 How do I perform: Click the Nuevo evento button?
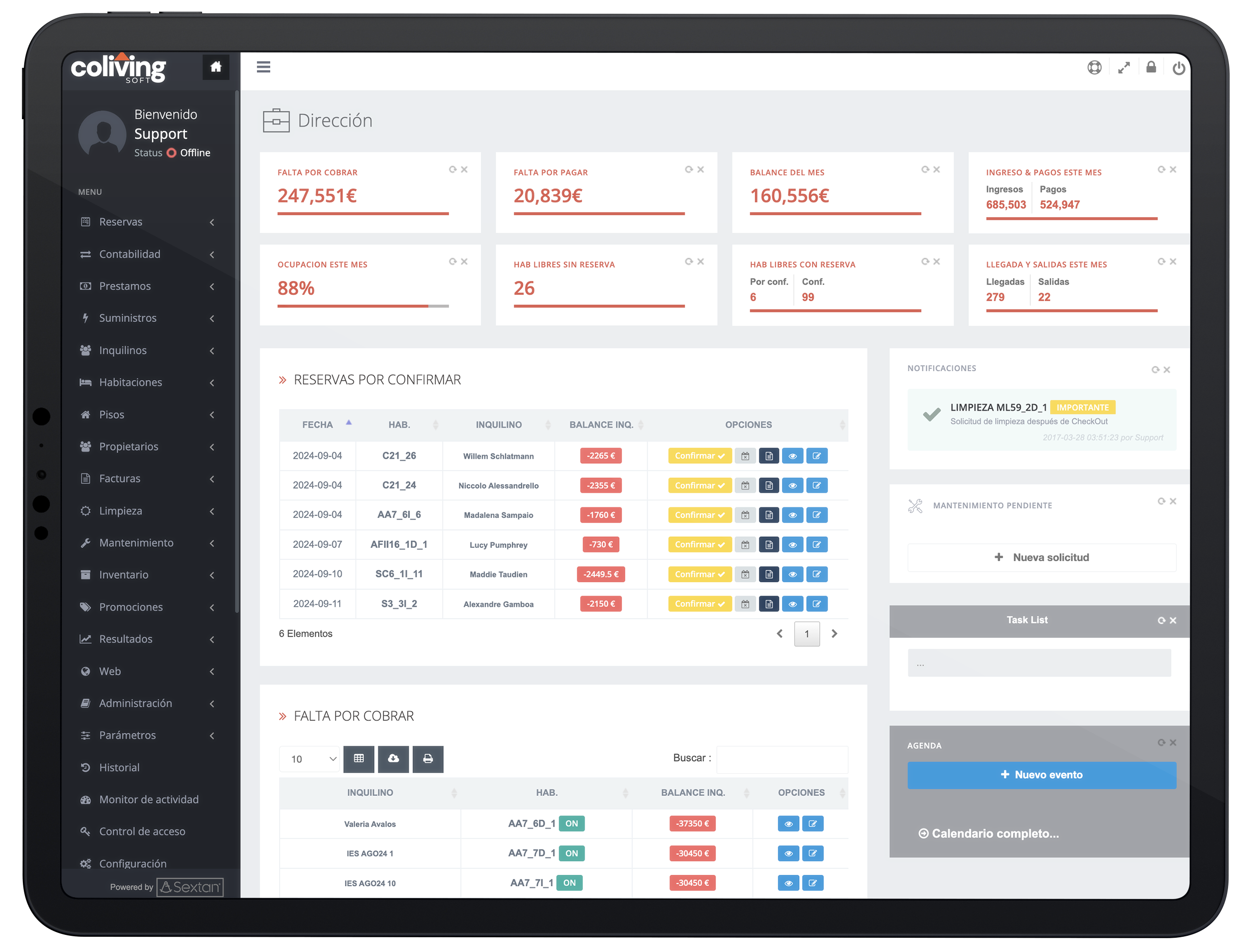tap(1041, 775)
